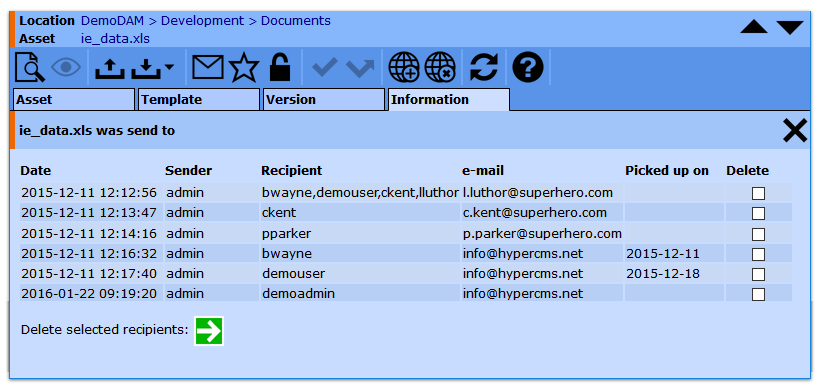Click recipient cell ckent
The image size is (820, 390).
(279, 213)
